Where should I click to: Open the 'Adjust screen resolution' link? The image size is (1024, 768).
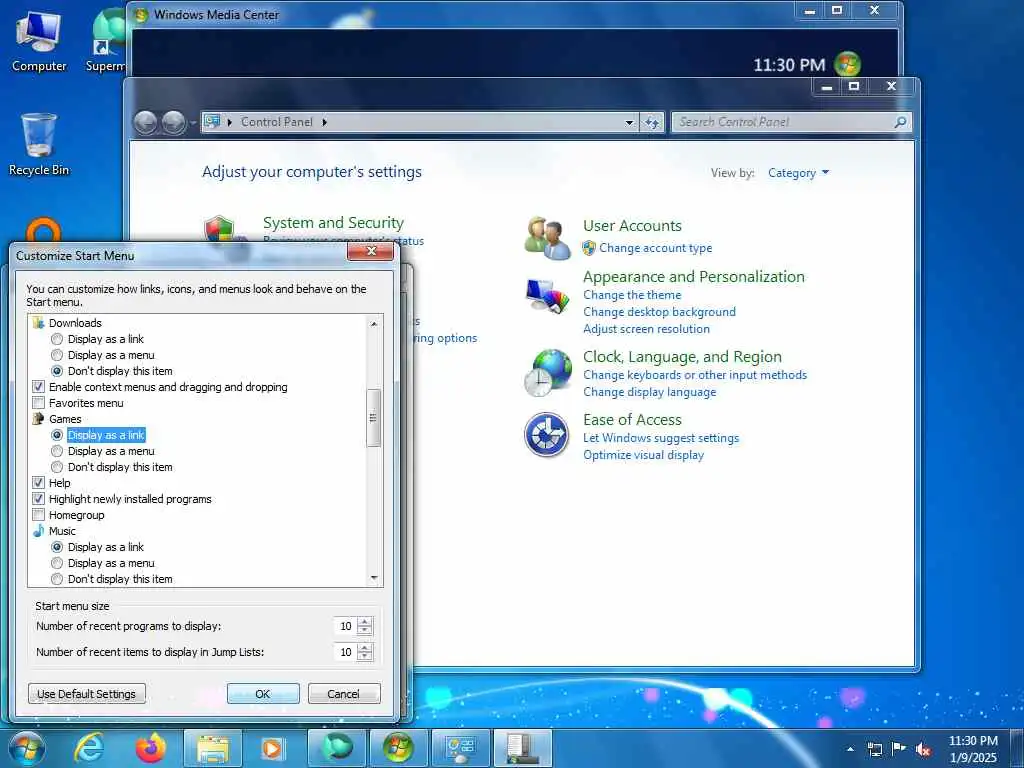pyautogui.click(x=647, y=329)
